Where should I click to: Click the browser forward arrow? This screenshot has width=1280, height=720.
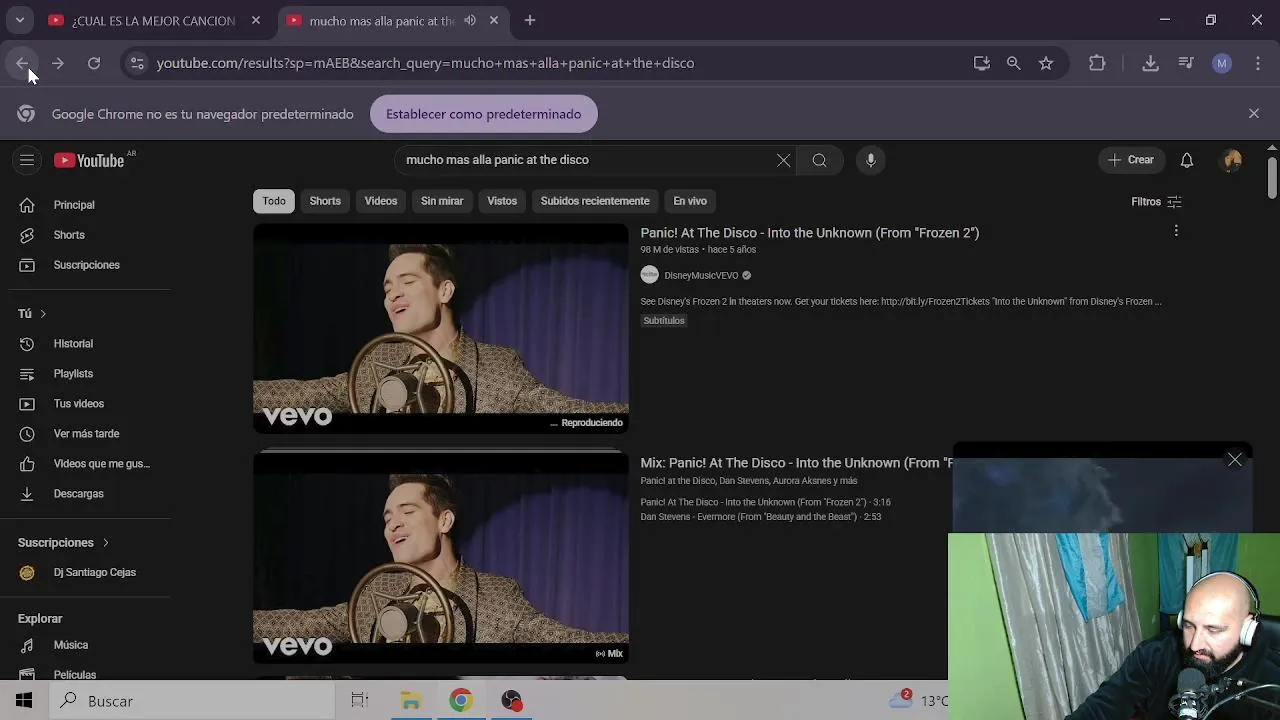pyautogui.click(x=58, y=63)
